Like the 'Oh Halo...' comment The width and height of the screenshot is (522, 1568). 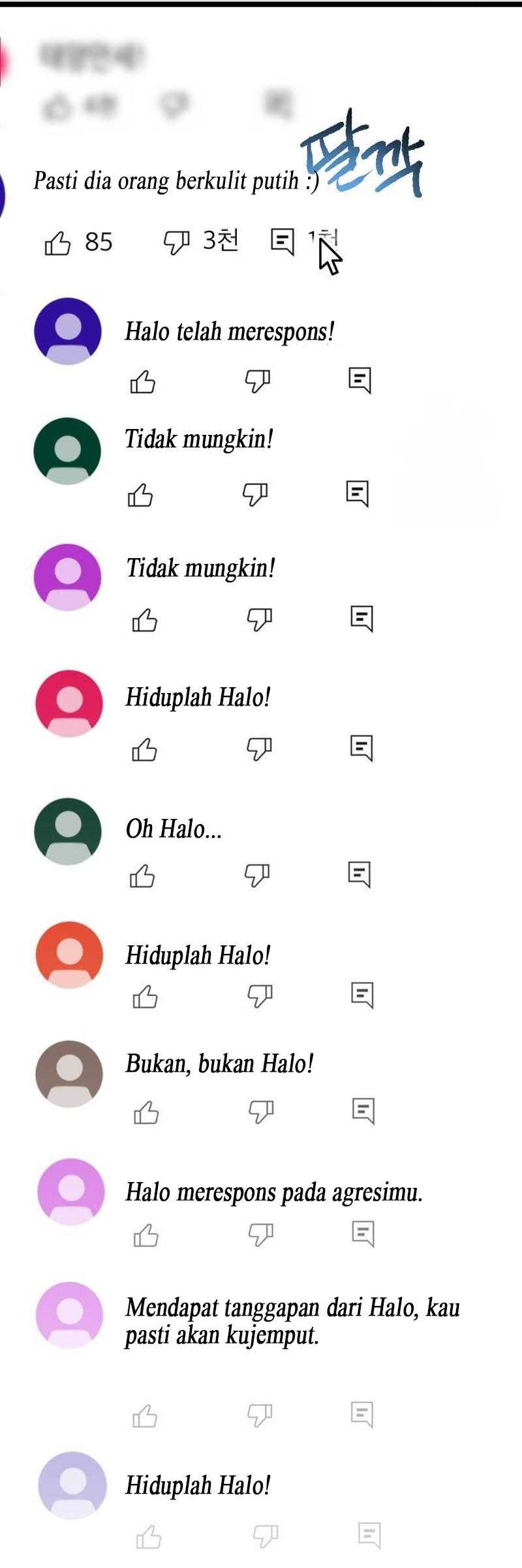pyautogui.click(x=142, y=876)
